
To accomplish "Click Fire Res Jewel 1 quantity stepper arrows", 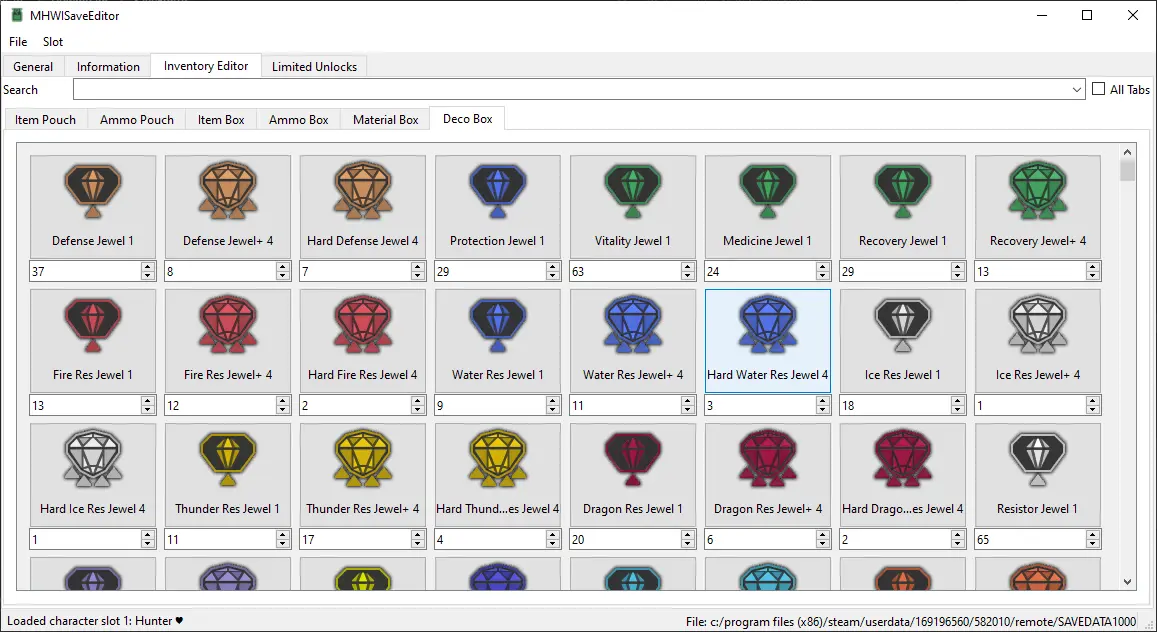I will click(148, 406).
